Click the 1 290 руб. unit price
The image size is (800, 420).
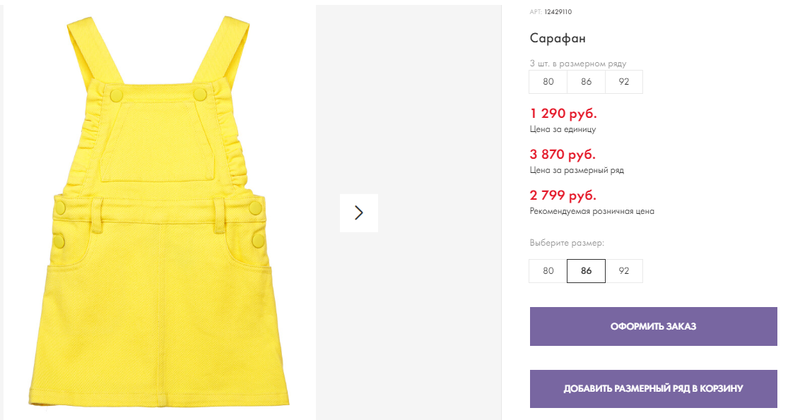[x=563, y=113]
